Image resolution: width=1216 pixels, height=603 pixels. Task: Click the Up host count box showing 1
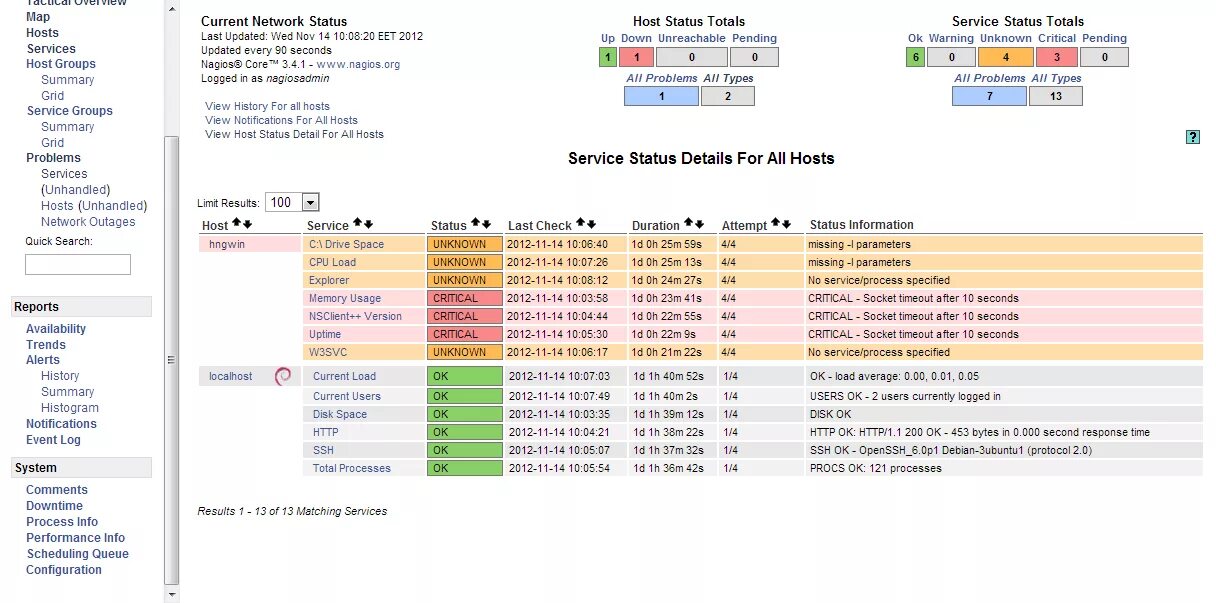tap(608, 58)
